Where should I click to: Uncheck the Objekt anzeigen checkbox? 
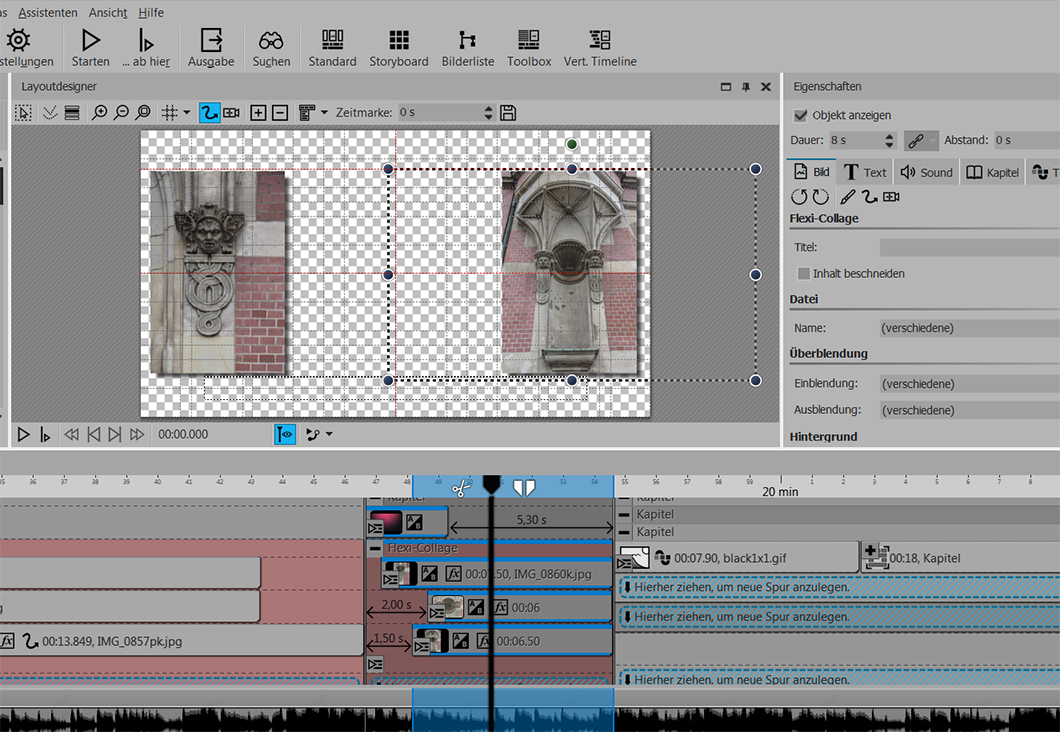pyautogui.click(x=800, y=115)
